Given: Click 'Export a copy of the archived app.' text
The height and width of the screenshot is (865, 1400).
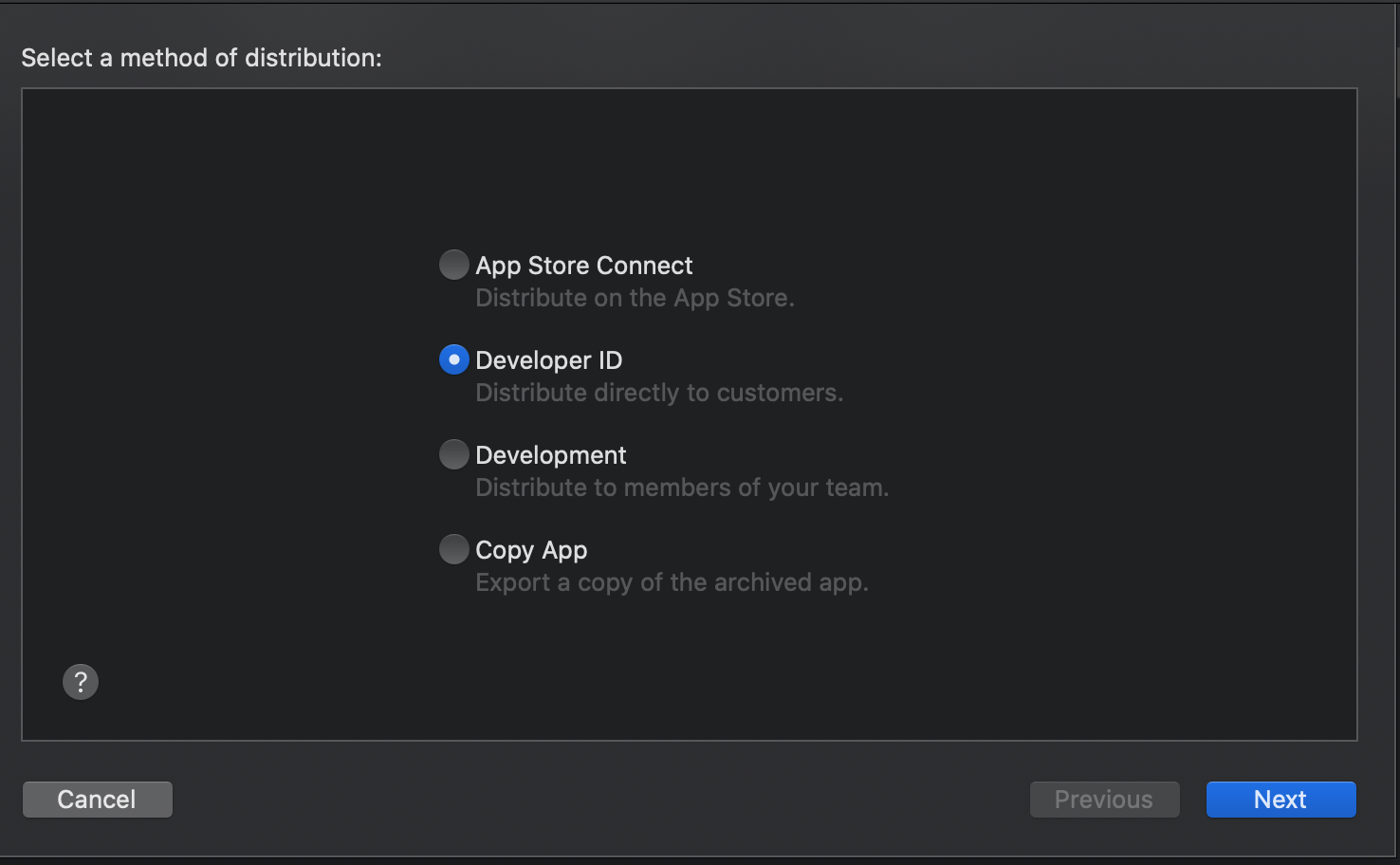Looking at the screenshot, I should 672,582.
